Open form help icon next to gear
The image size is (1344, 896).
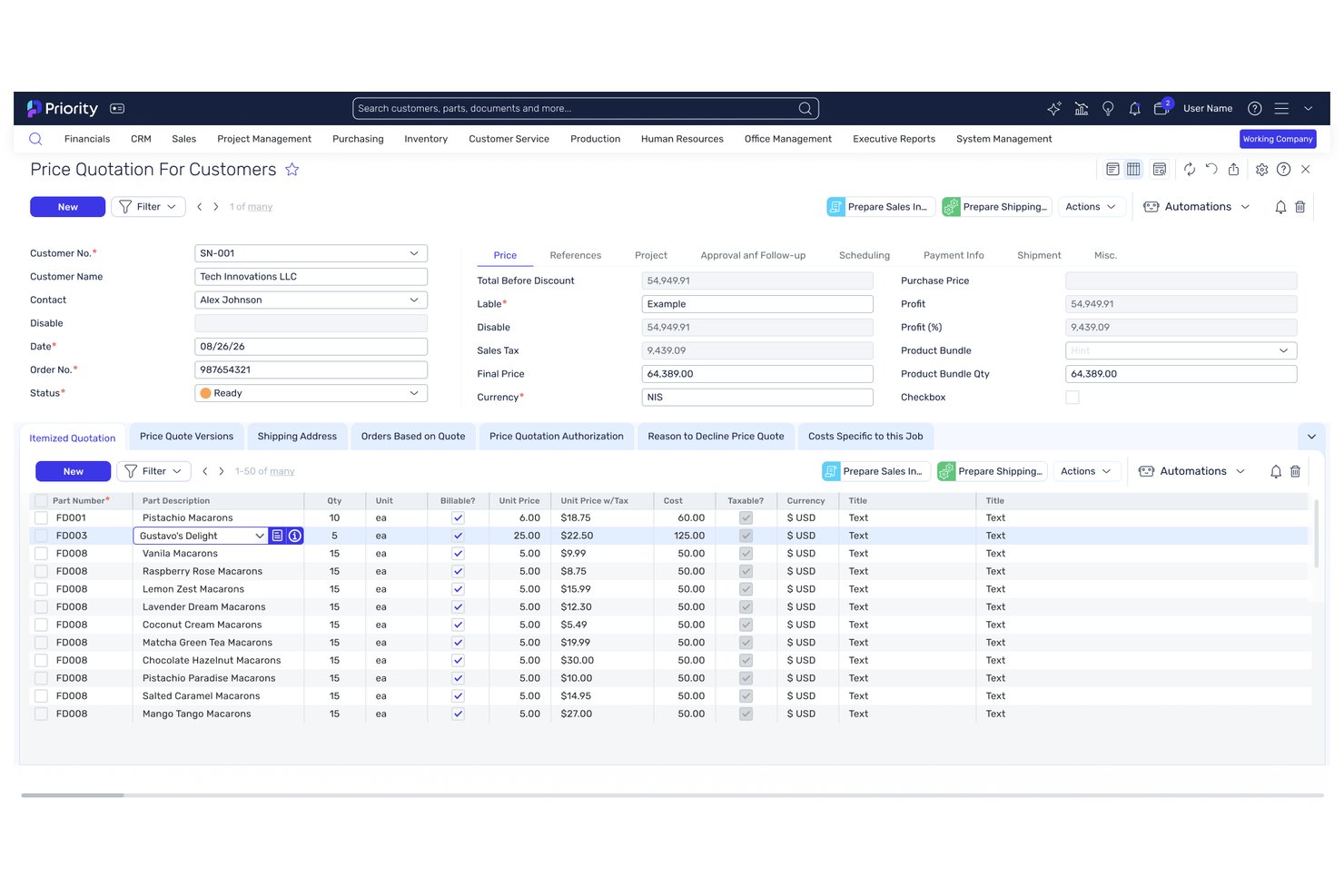(x=1283, y=169)
